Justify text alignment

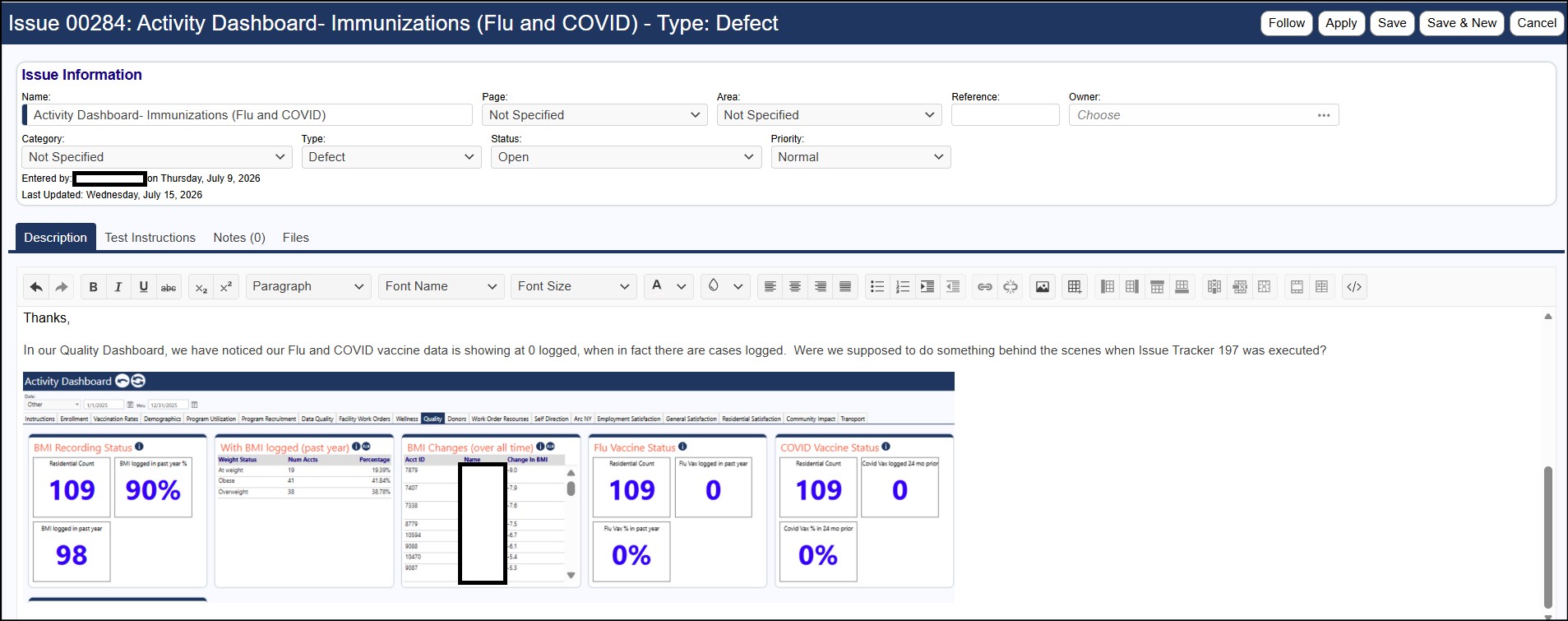845,287
